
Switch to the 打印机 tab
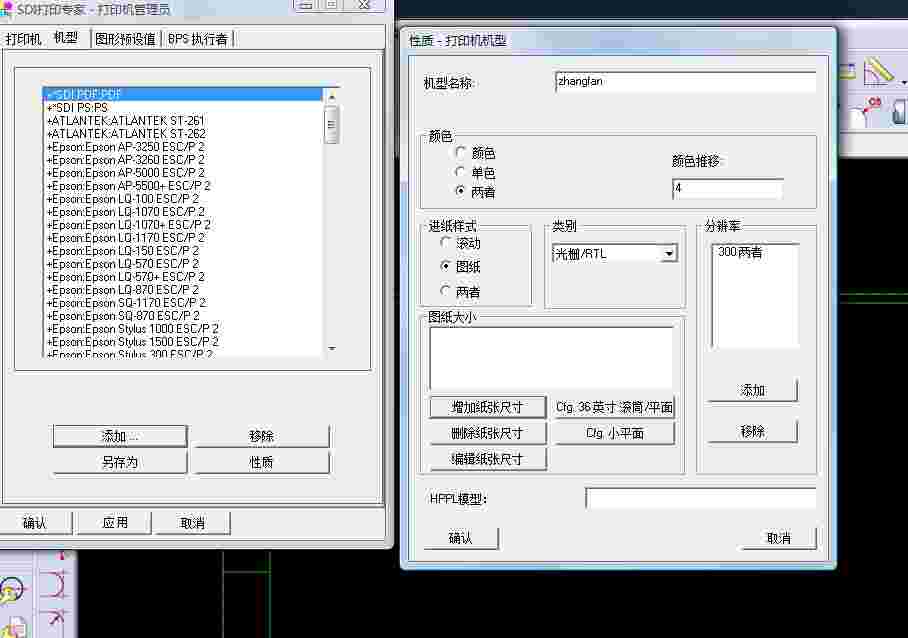tap(23, 39)
